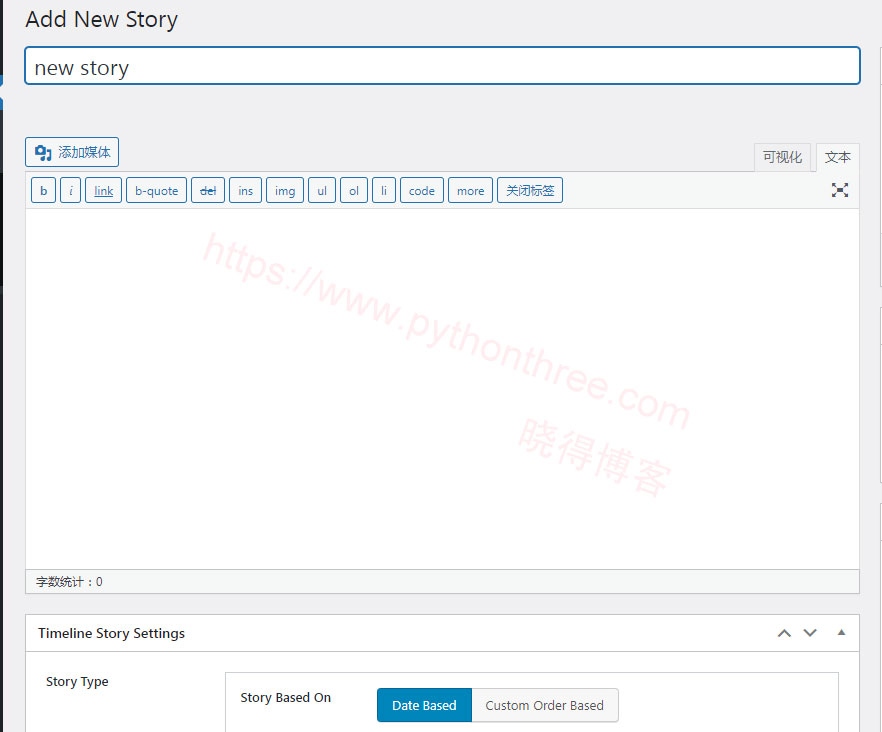882x732 pixels.
Task: Insert a blockquote using b-quote button
Action: coord(156,190)
